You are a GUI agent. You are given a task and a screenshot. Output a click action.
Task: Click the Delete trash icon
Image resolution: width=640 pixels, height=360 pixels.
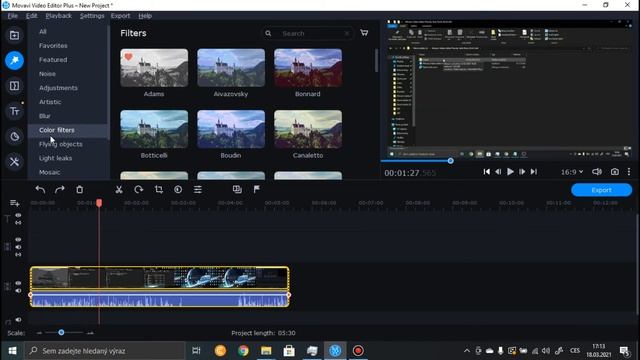tap(80, 189)
